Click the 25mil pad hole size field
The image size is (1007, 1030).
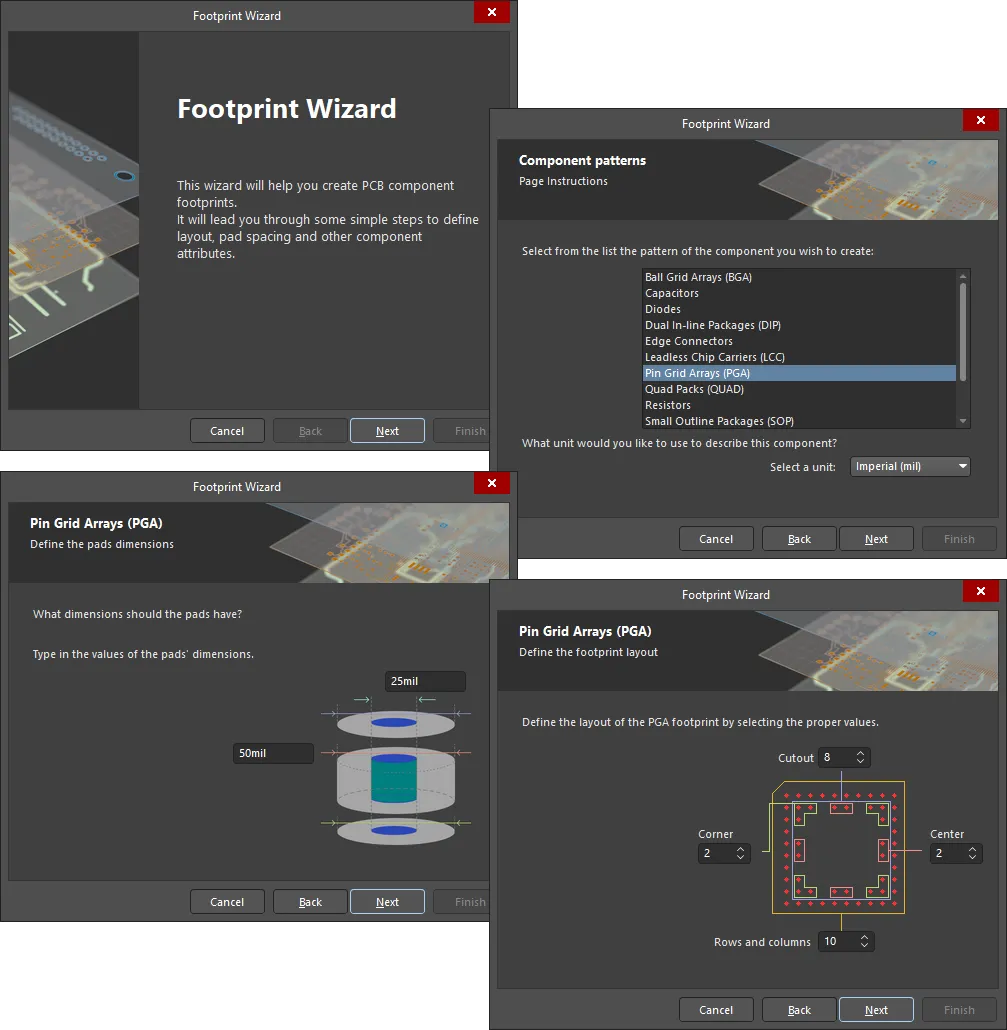point(425,682)
